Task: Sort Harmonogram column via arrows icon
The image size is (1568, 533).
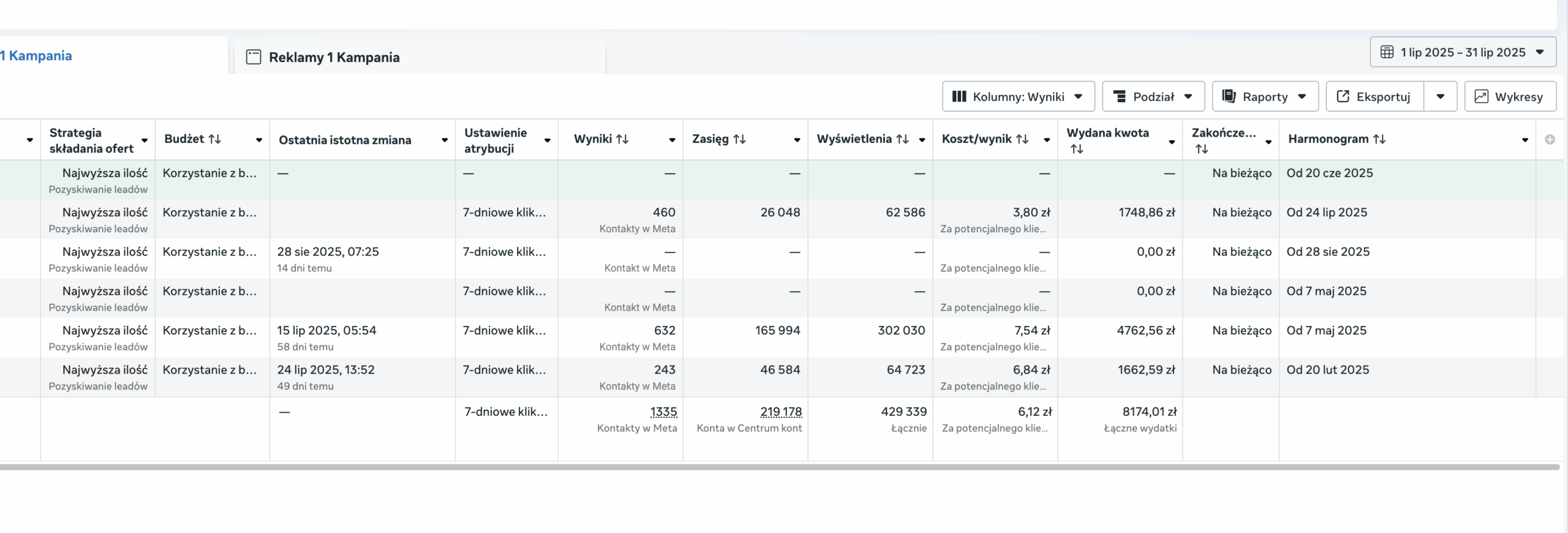Action: pos(1379,139)
